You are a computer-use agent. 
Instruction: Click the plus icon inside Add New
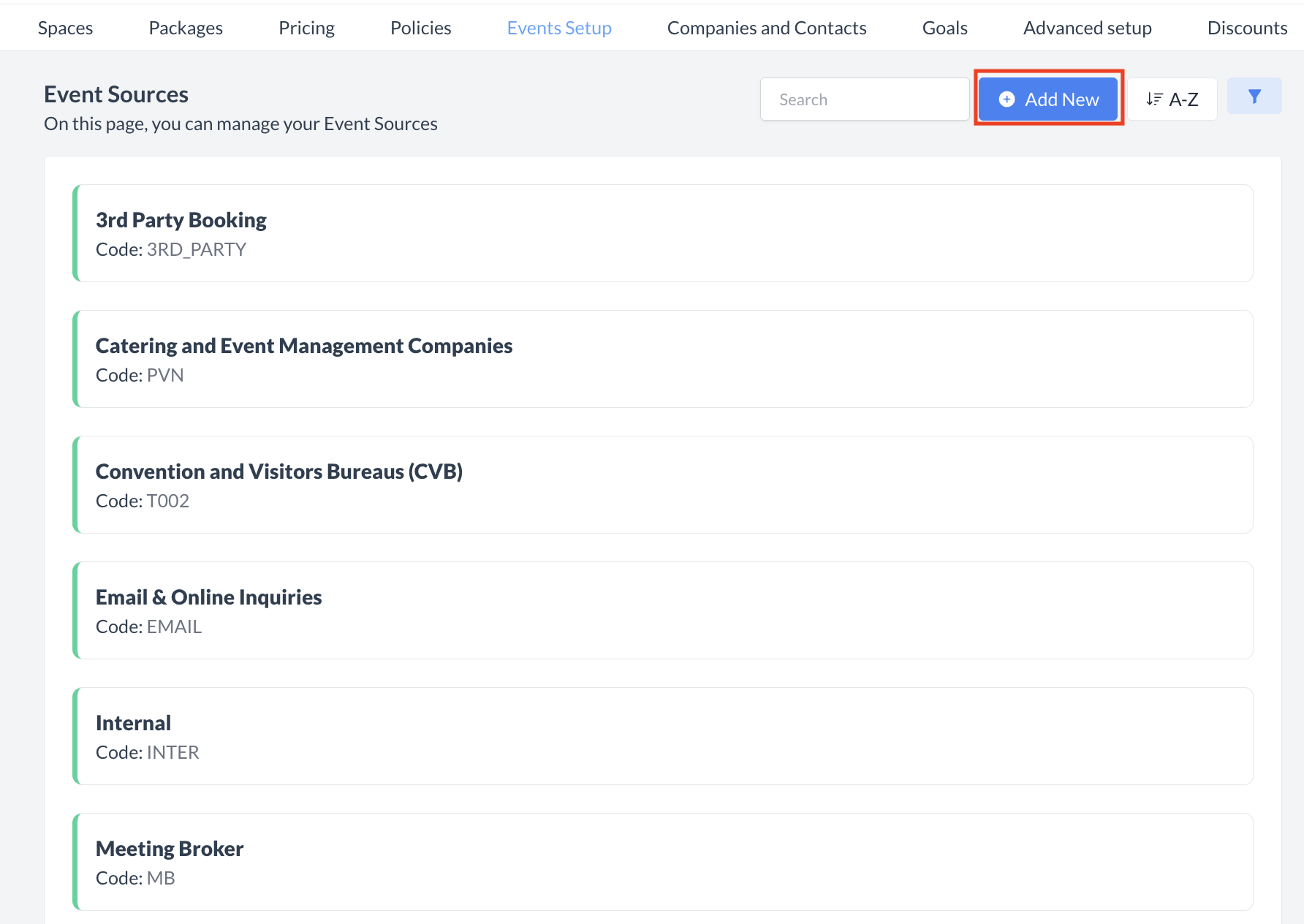[x=1007, y=99]
